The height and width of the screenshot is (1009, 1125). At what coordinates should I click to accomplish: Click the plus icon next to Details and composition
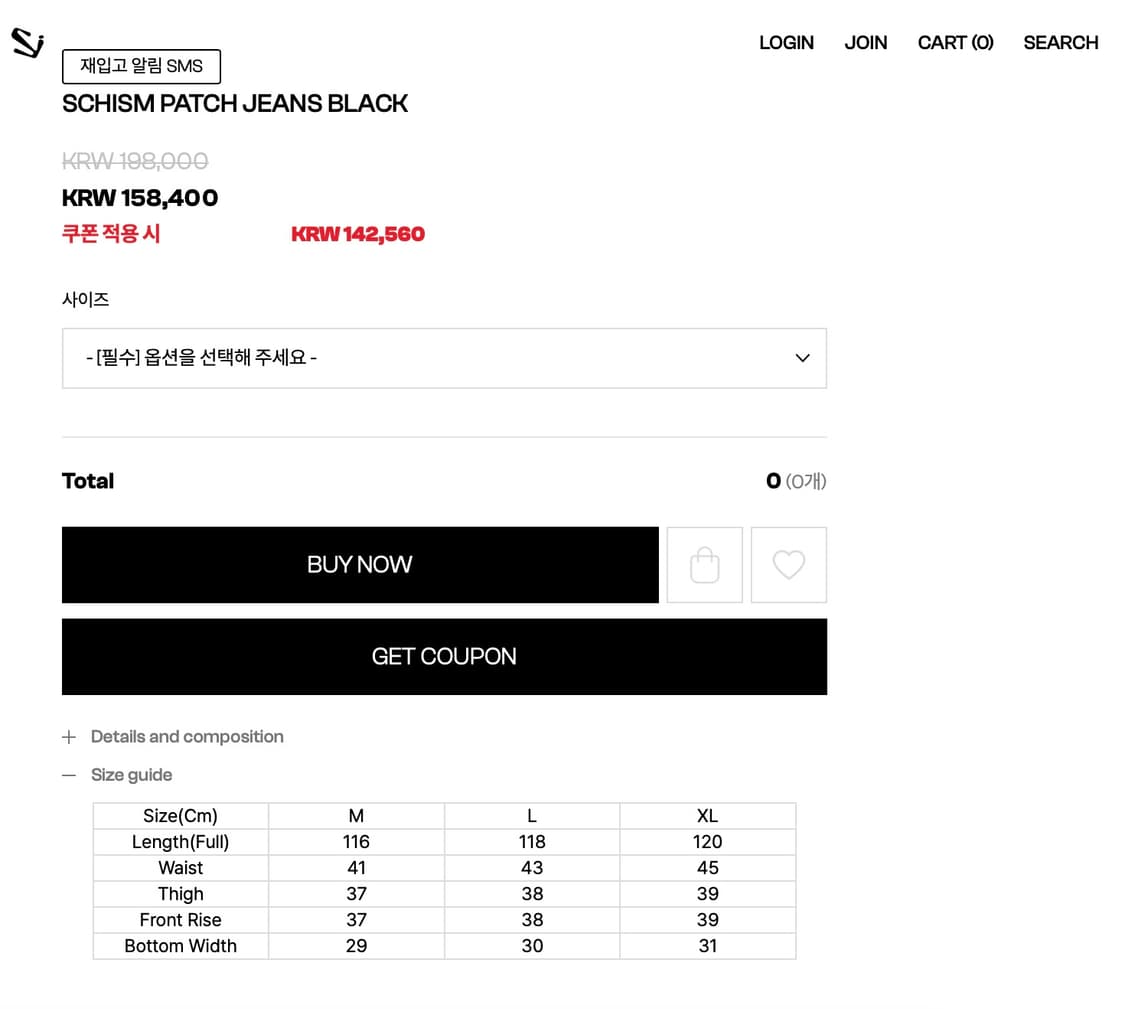[x=68, y=736]
